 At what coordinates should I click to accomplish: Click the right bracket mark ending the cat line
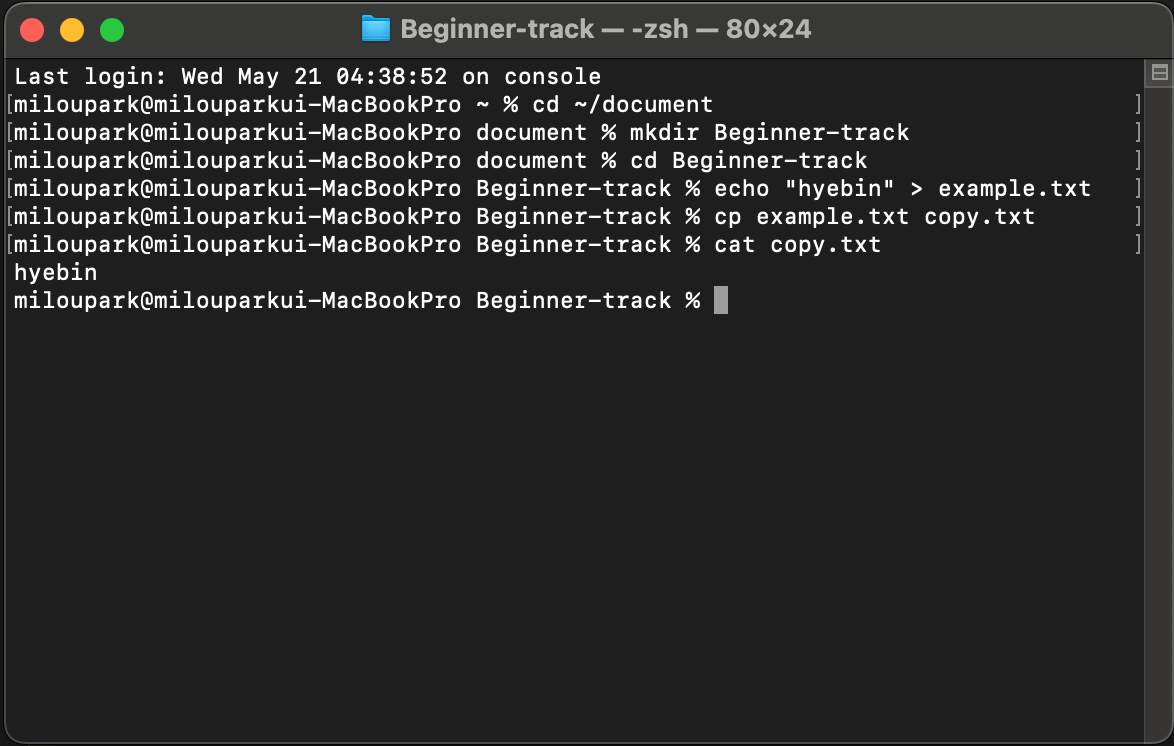pos(1138,244)
